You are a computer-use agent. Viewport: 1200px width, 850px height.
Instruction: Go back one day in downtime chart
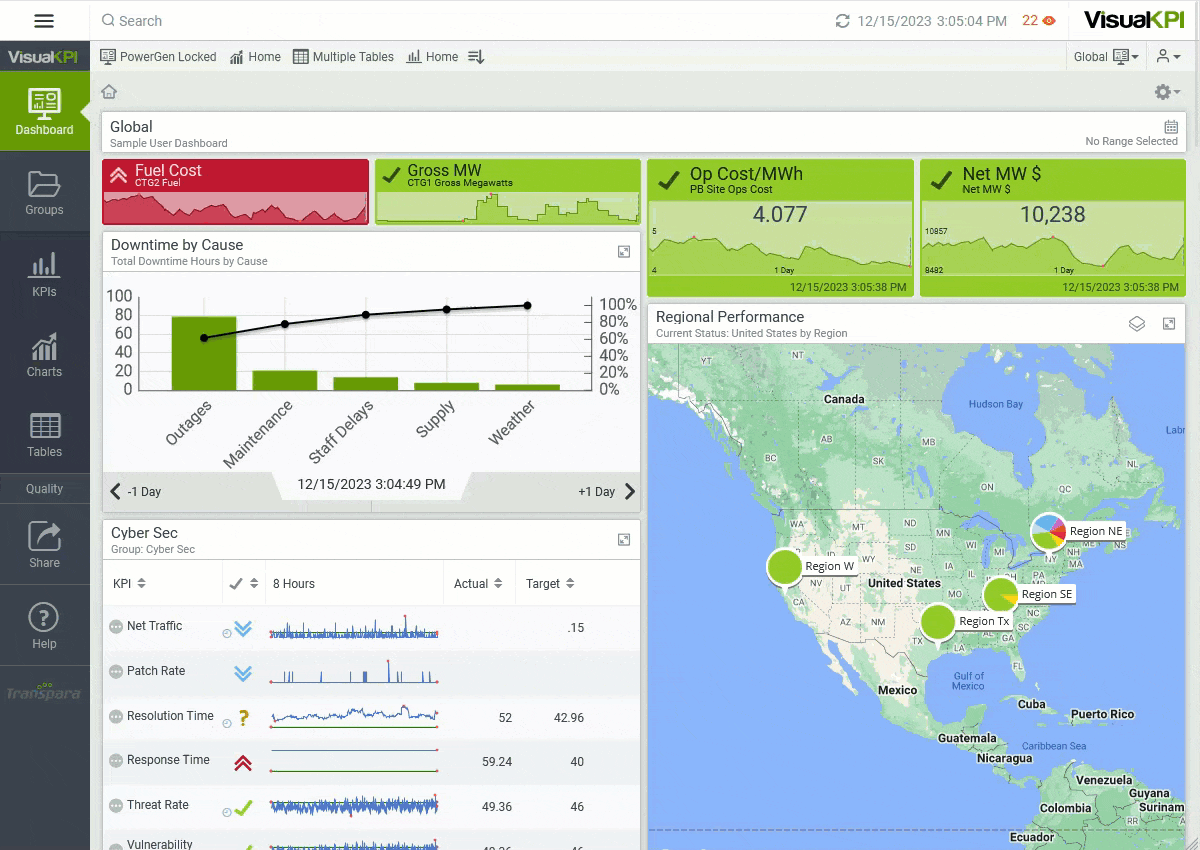pyautogui.click(x=136, y=492)
